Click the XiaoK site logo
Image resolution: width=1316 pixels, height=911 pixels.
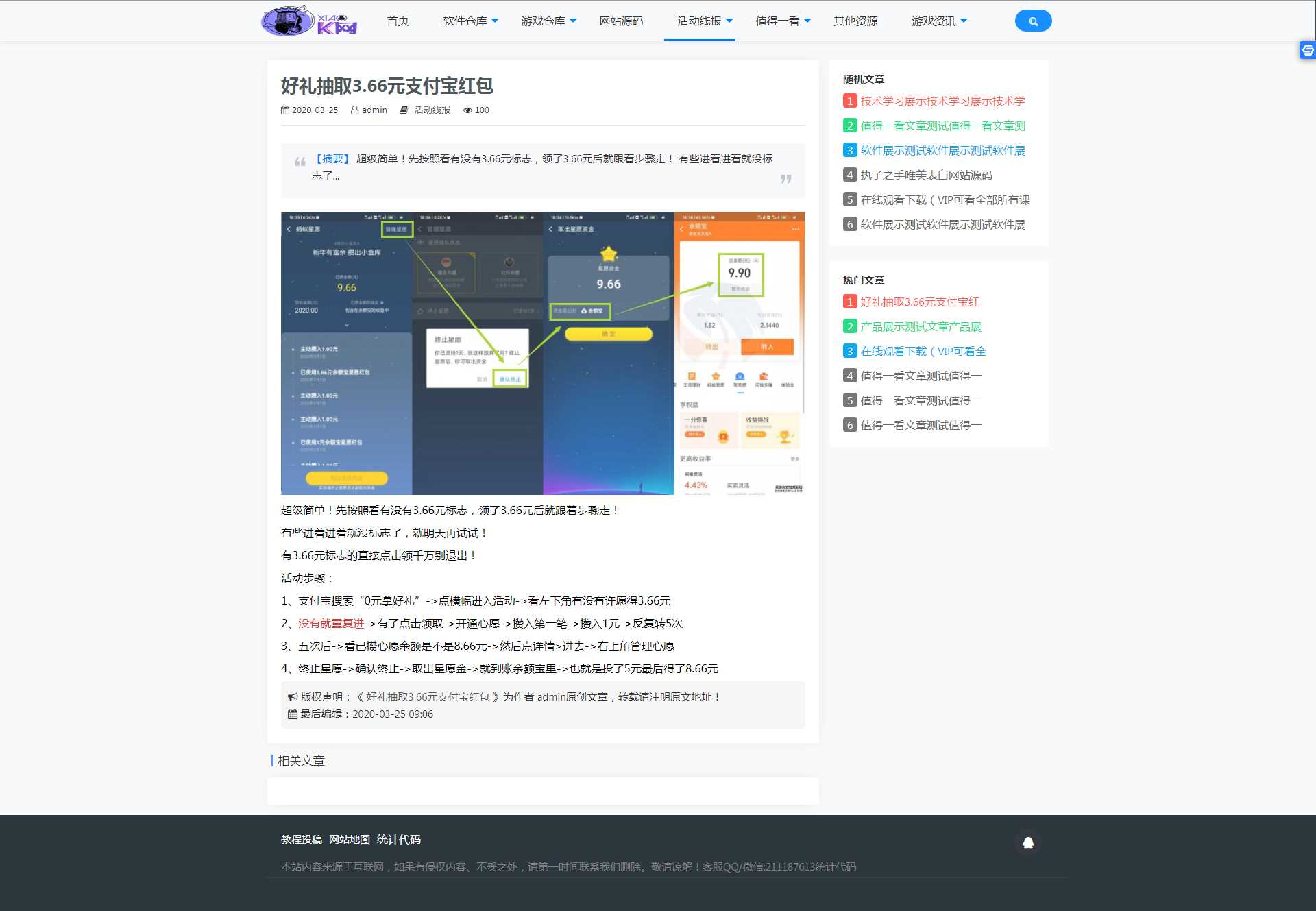(308, 20)
